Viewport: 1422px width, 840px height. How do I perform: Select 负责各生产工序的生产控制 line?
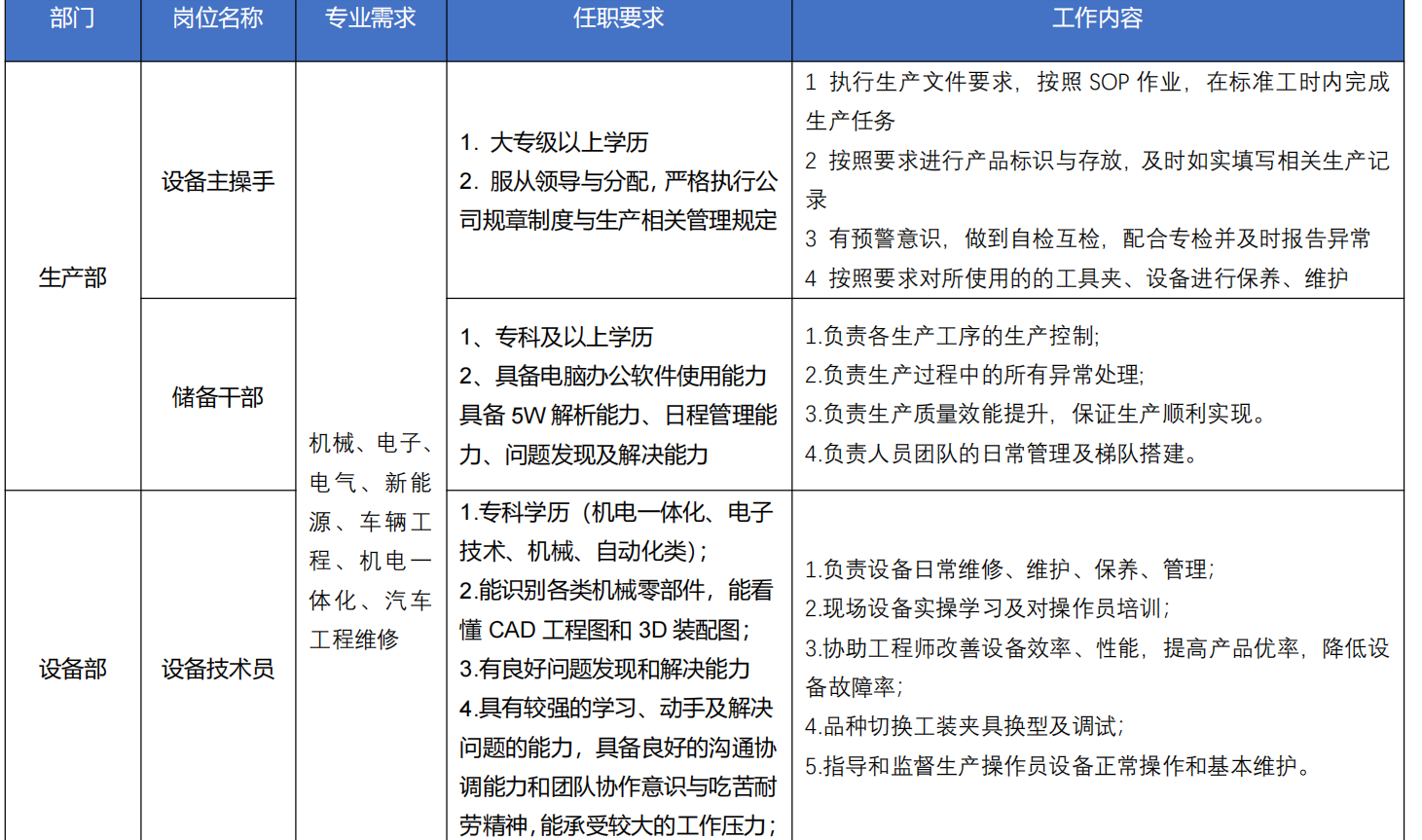(x=952, y=337)
